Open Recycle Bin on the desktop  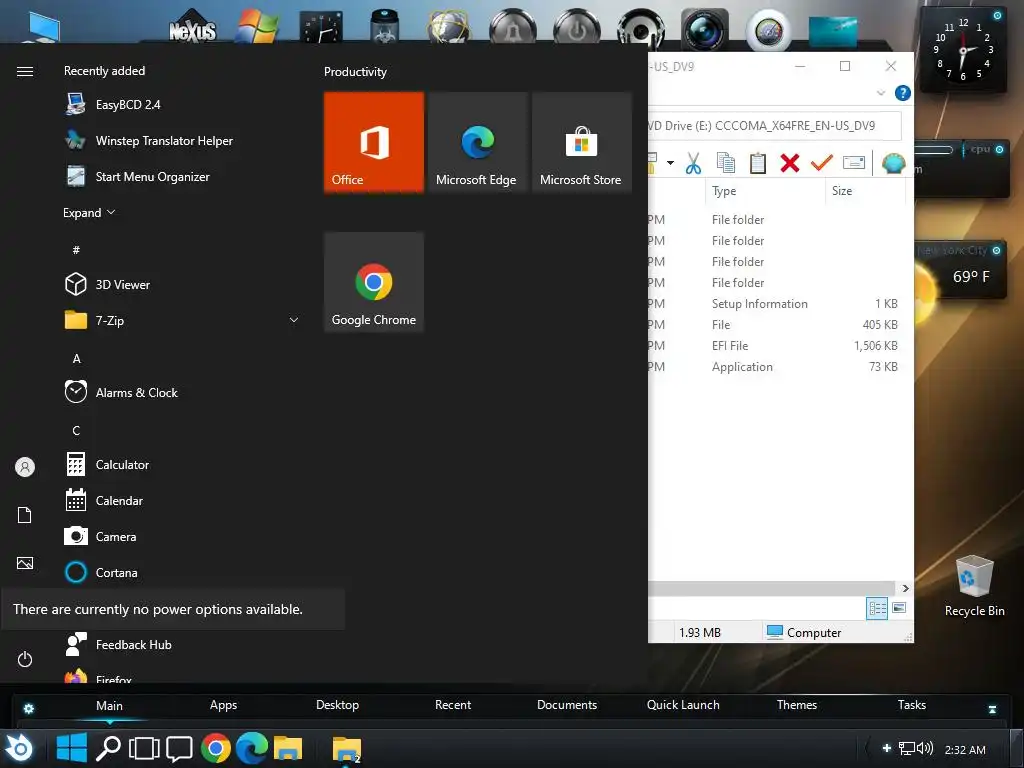tap(974, 586)
